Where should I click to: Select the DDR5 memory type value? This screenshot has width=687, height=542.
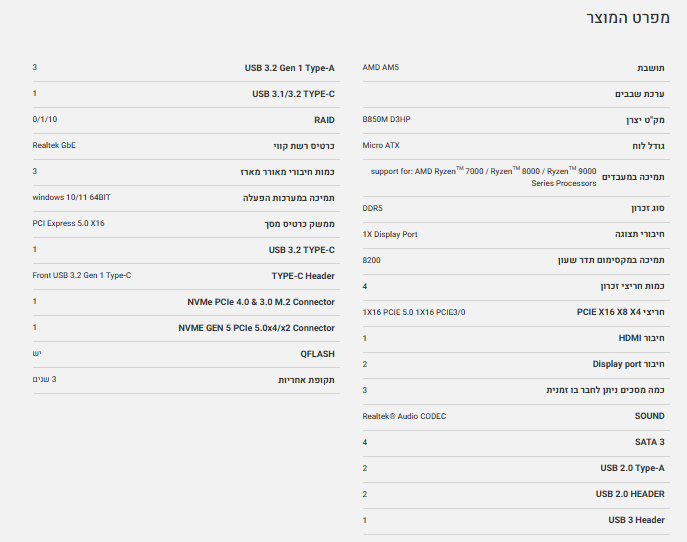[x=372, y=208]
